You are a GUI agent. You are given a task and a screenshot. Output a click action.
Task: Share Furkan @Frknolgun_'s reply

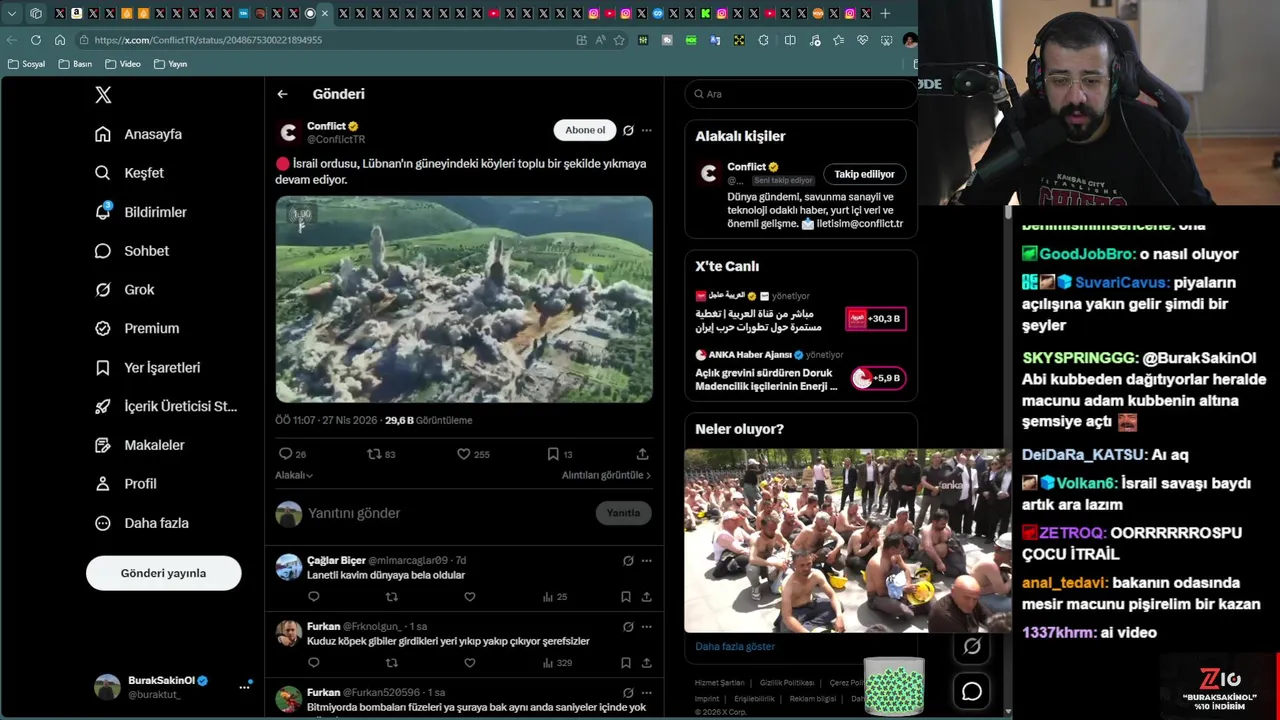pyautogui.click(x=646, y=663)
